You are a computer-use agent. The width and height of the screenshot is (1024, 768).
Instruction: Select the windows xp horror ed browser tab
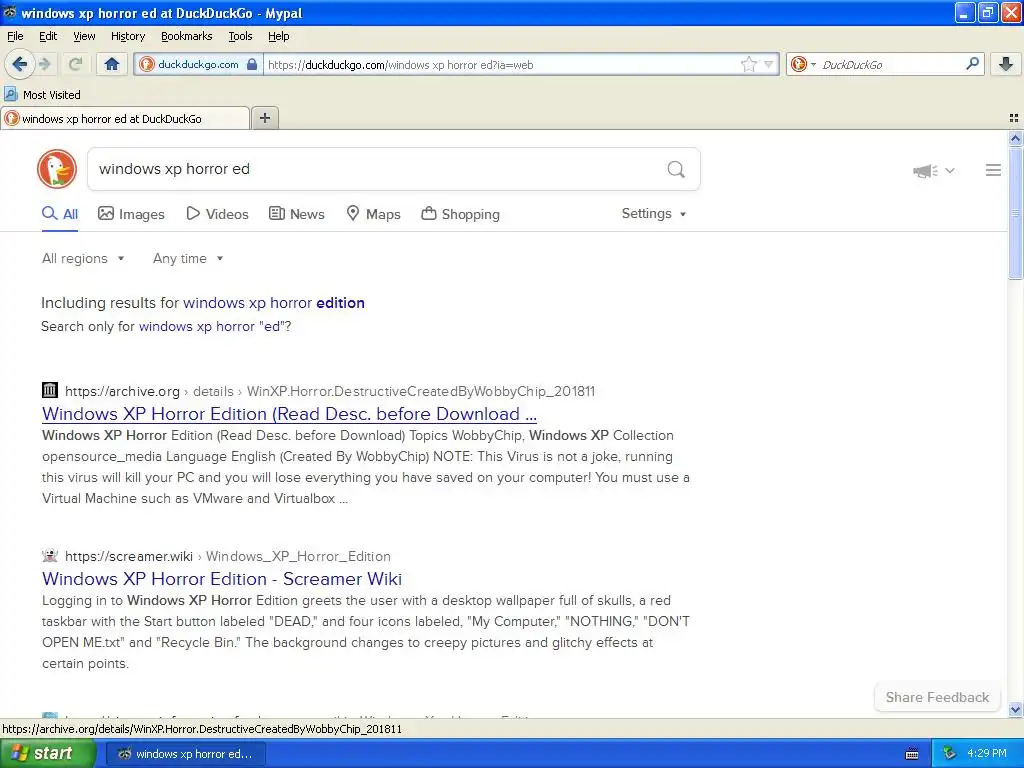[125, 118]
